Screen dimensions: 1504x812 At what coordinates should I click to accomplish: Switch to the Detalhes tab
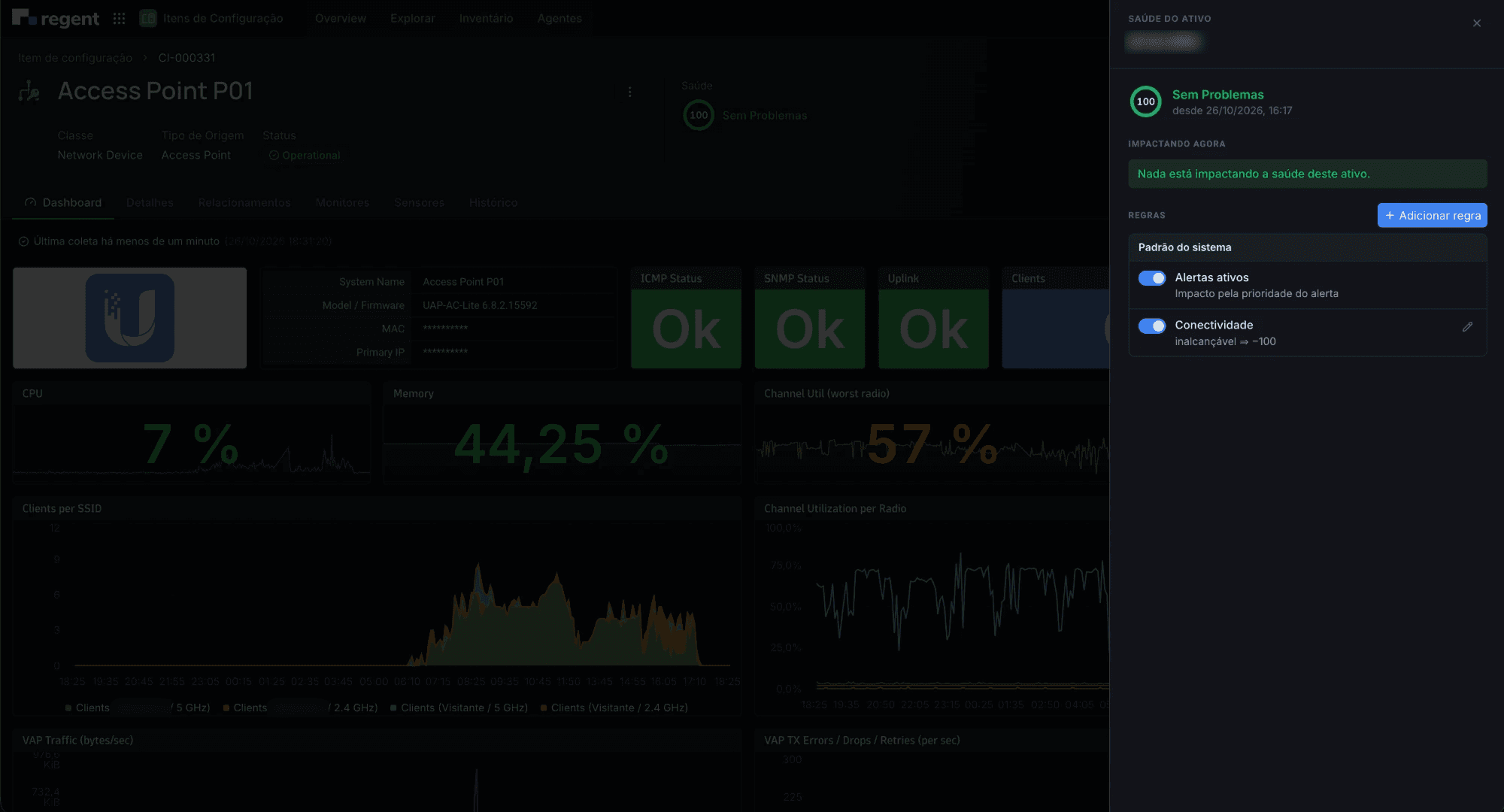(150, 202)
